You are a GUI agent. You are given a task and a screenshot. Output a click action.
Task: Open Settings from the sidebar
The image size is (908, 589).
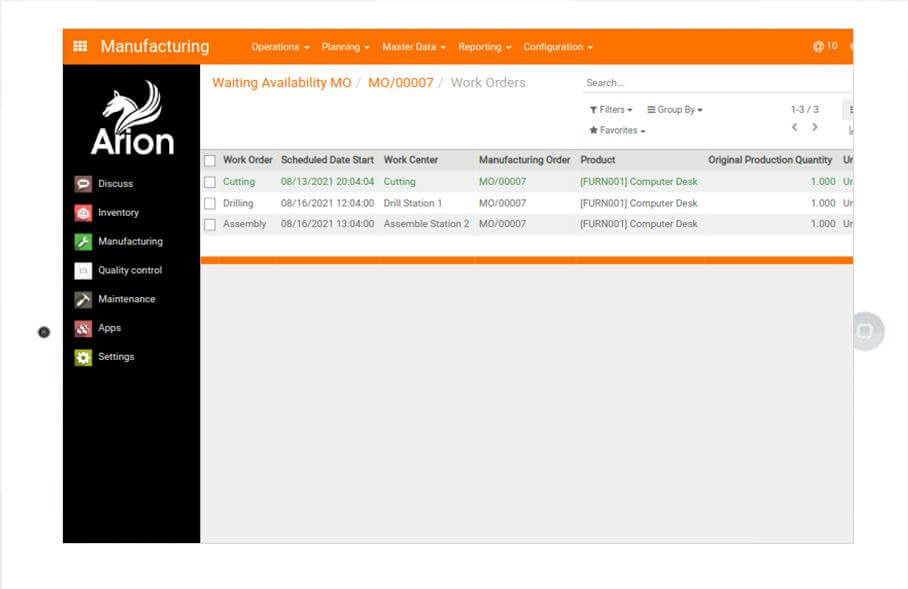116,357
